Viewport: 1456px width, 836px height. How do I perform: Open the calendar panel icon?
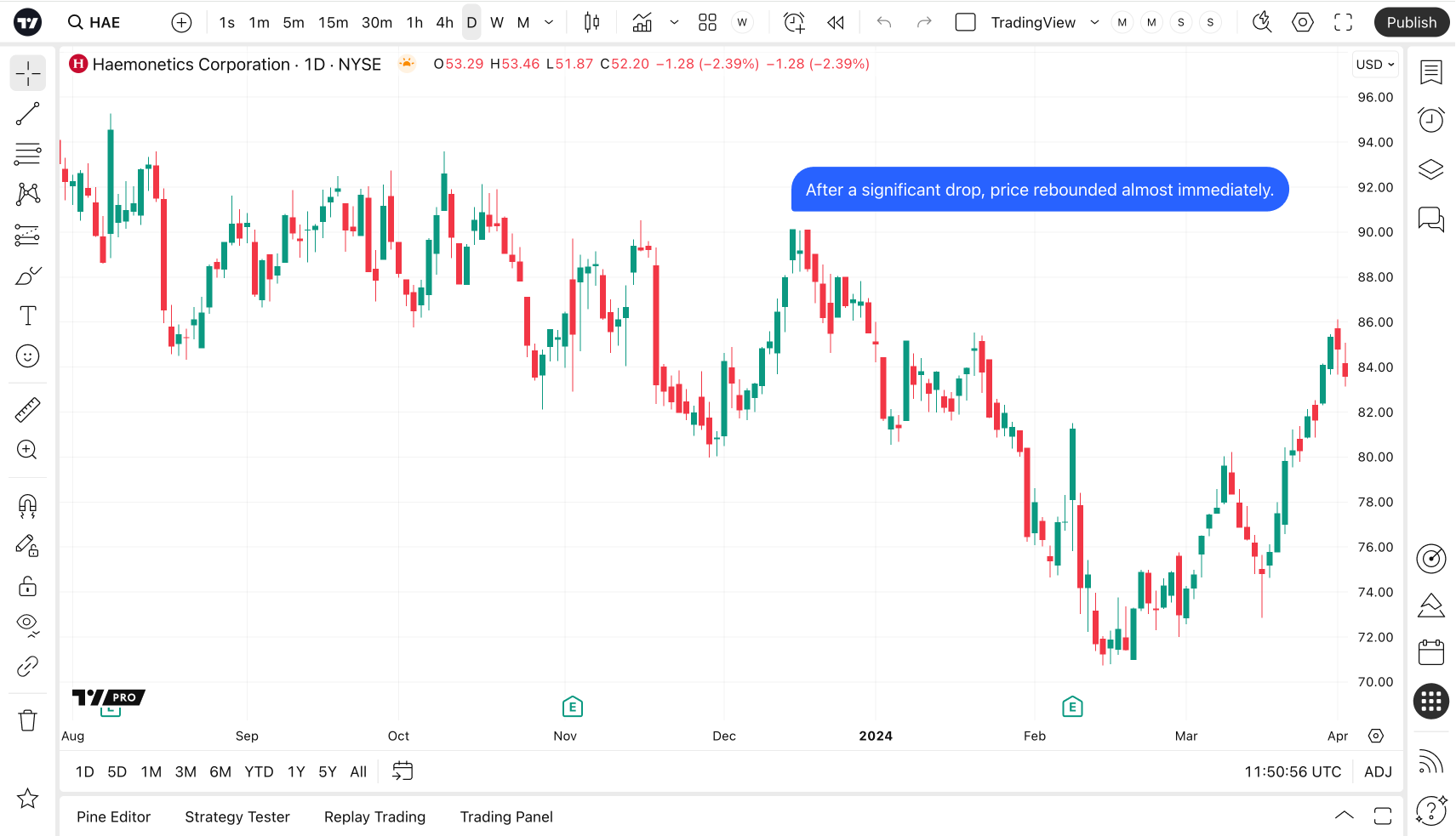[1431, 652]
